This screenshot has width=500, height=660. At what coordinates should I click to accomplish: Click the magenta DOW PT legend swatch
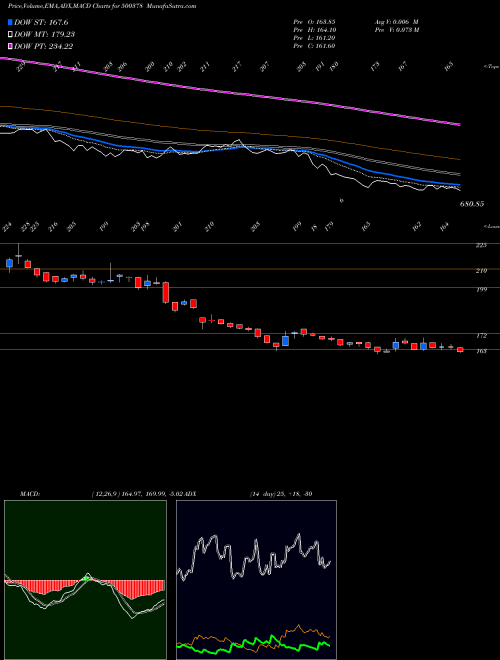pos(10,46)
